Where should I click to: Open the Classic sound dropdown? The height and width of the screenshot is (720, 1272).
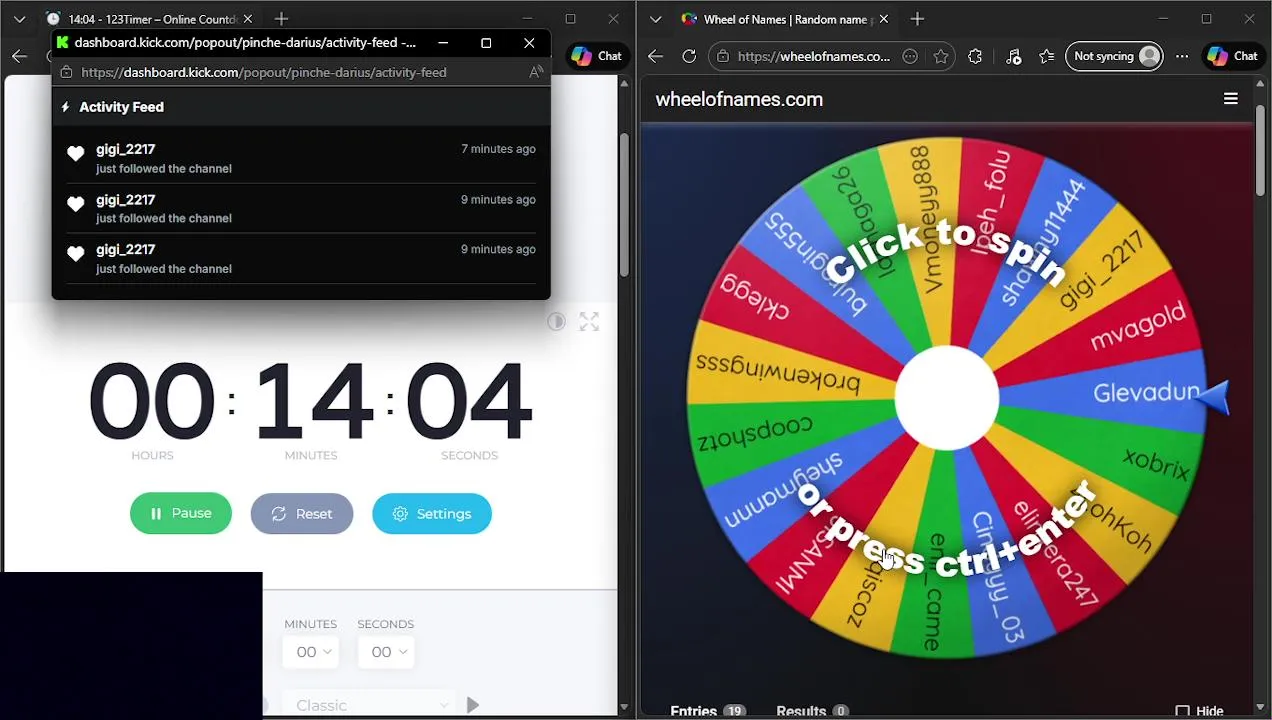368,705
